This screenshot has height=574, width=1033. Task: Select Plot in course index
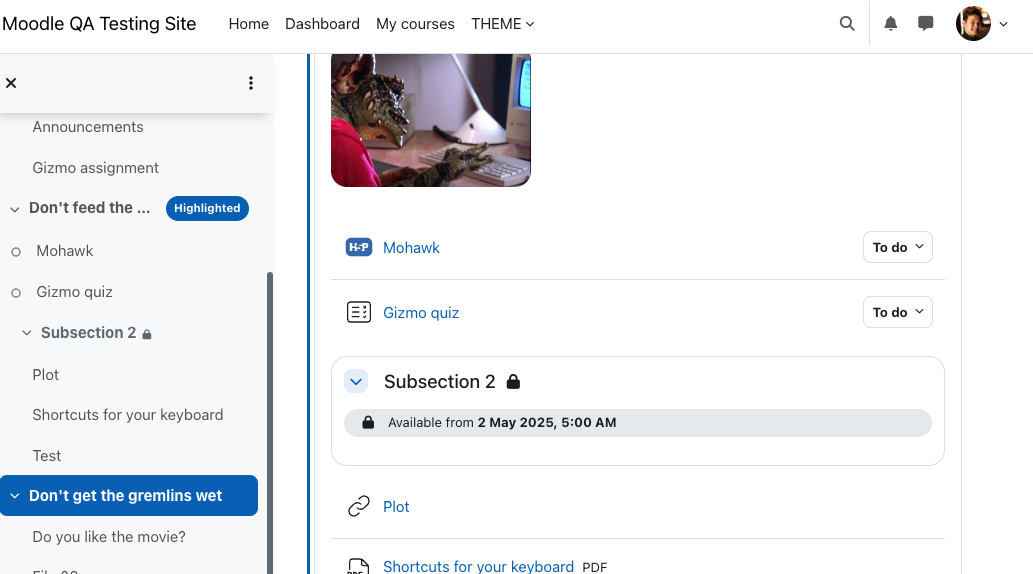click(x=45, y=374)
